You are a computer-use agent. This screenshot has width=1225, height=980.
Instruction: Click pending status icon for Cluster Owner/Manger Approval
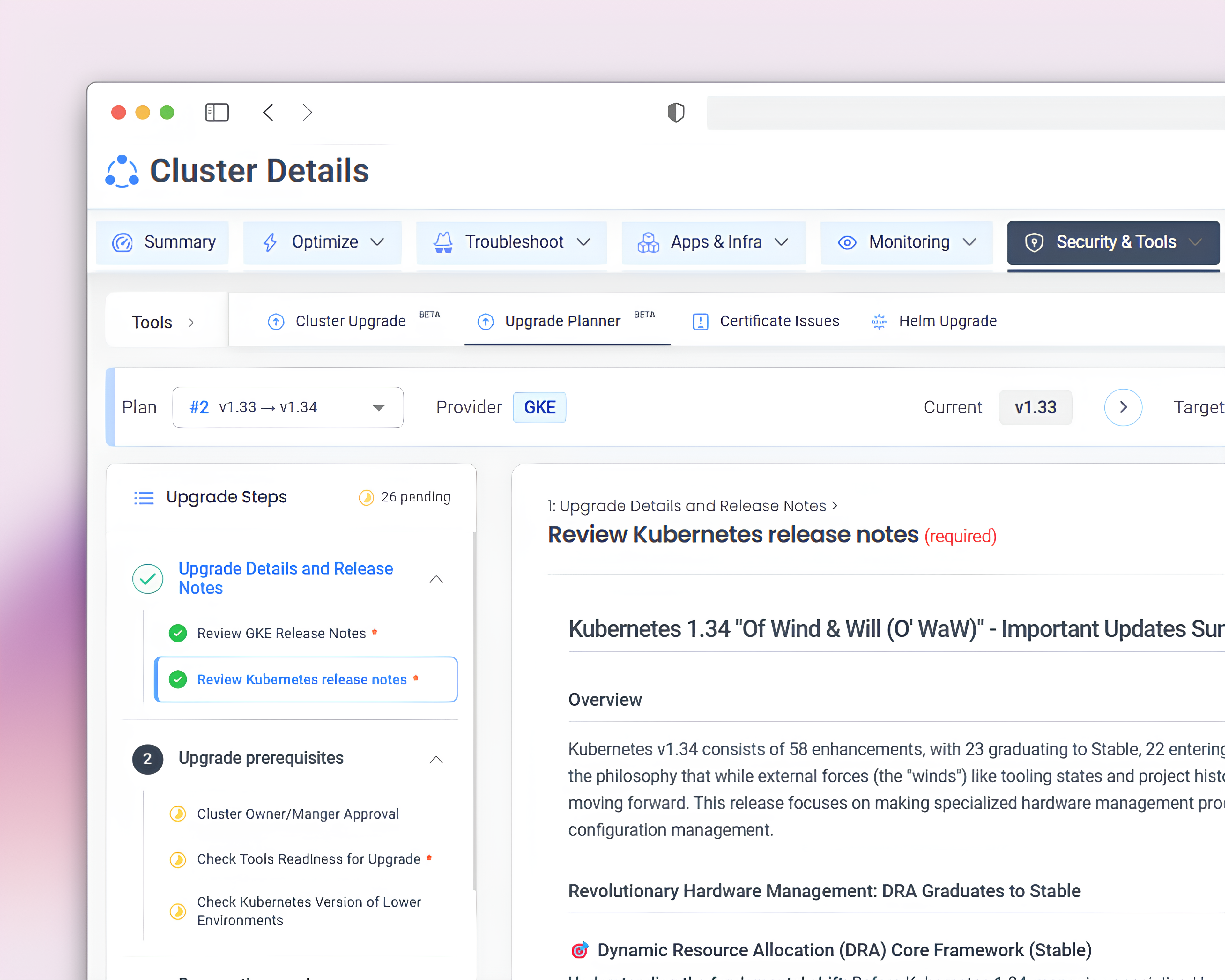click(x=178, y=813)
